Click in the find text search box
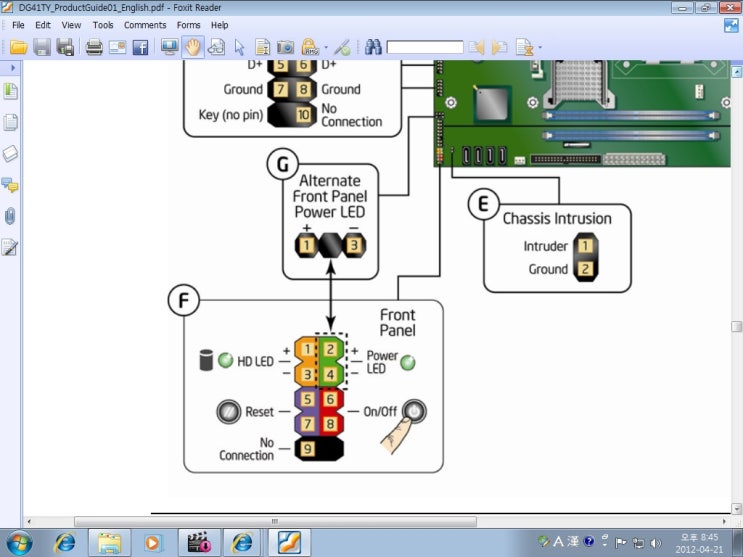 424,47
